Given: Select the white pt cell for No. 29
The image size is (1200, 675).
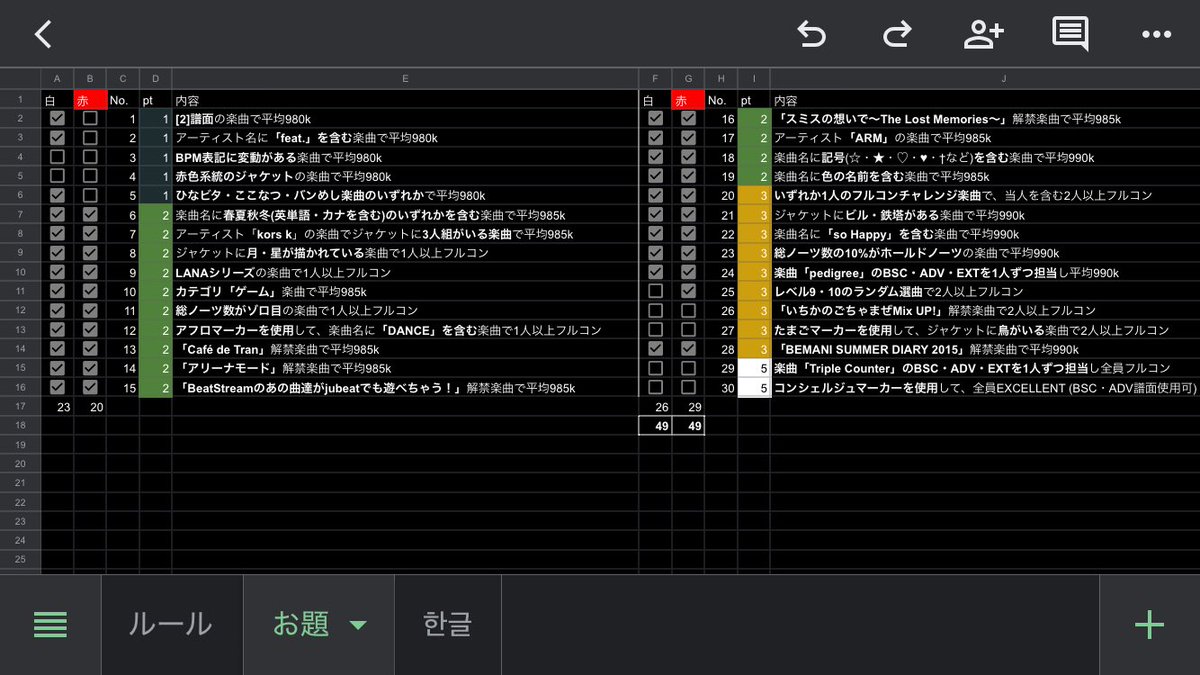Looking at the screenshot, I should click(753, 368).
